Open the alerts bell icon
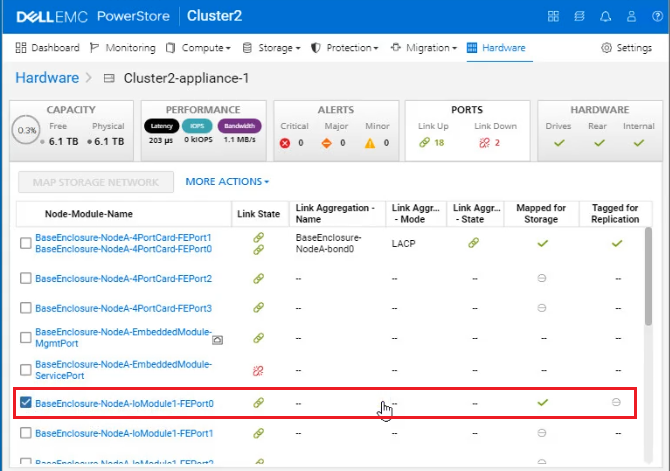This screenshot has height=471, width=670. point(605,16)
